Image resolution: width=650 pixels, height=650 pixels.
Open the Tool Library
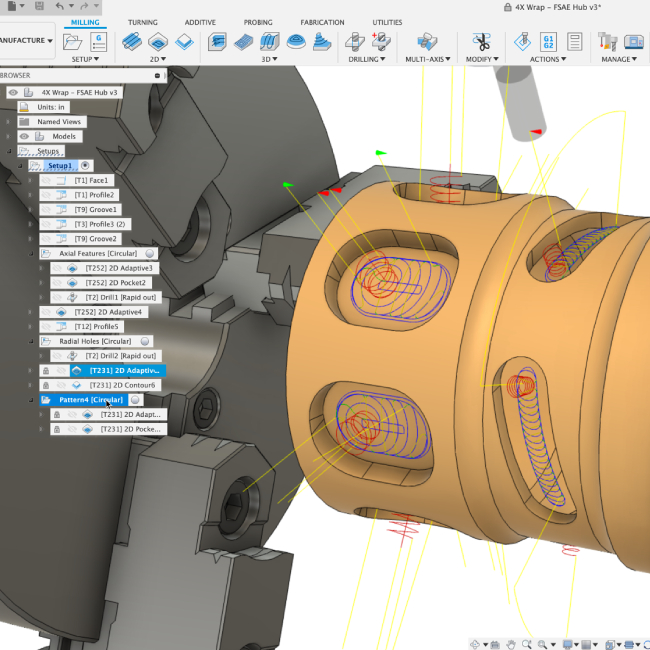607,42
